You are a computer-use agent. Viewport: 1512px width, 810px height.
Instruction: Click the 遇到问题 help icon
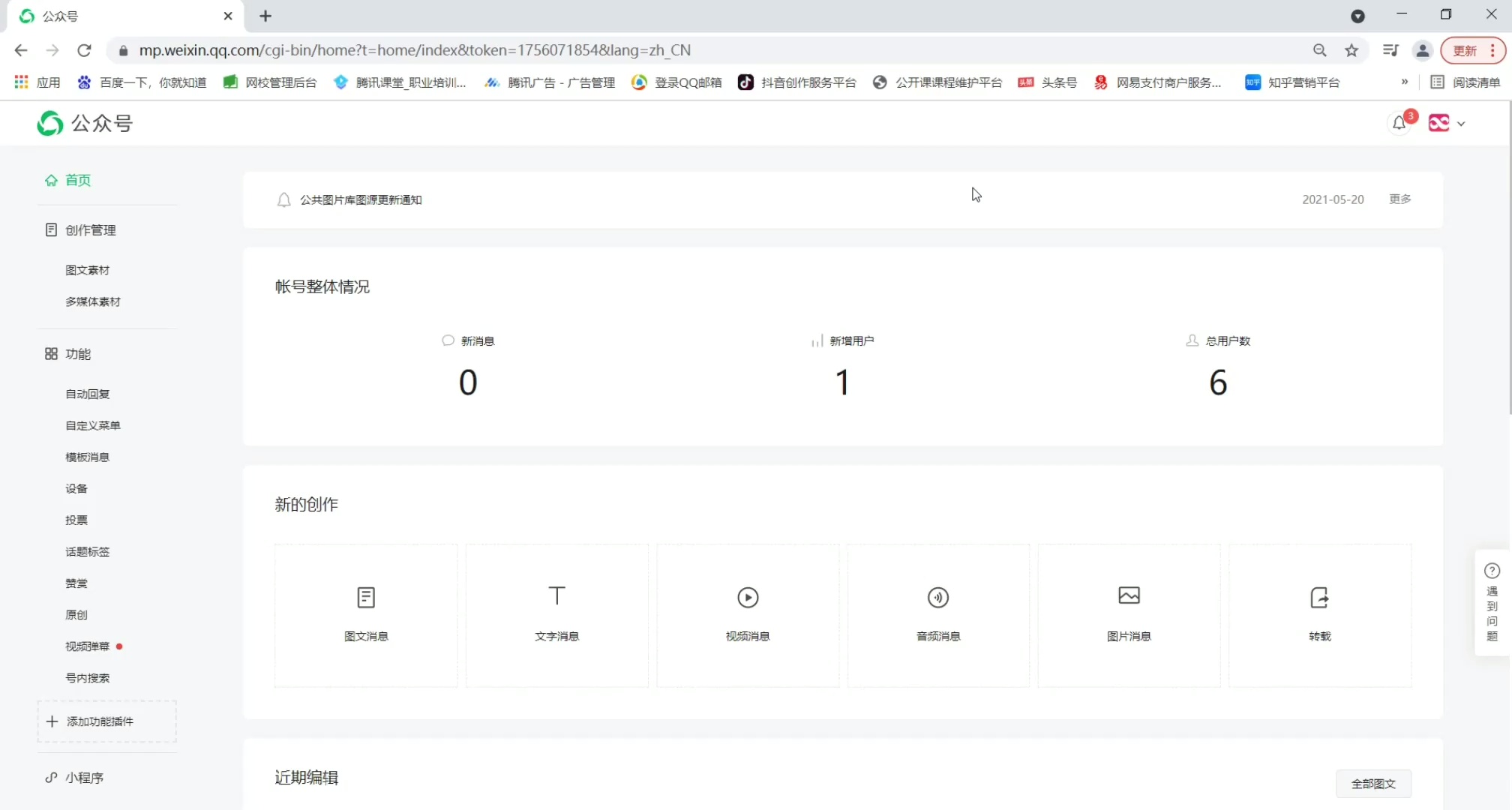click(x=1492, y=571)
